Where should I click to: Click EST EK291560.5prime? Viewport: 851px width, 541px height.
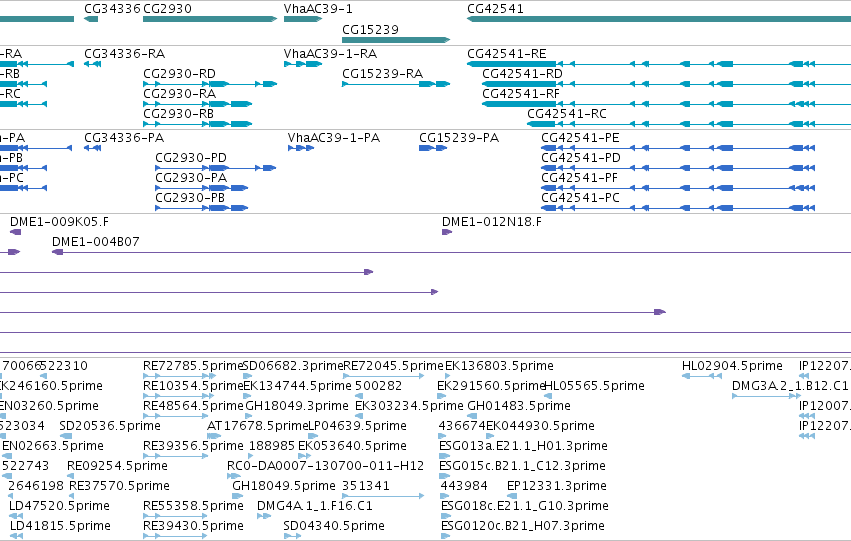coord(491,386)
